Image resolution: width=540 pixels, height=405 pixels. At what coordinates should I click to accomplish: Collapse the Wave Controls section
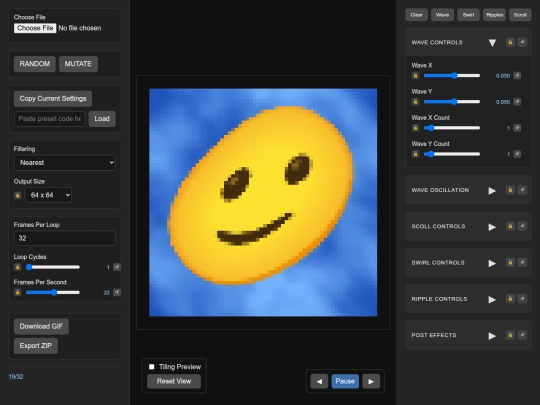(x=492, y=43)
